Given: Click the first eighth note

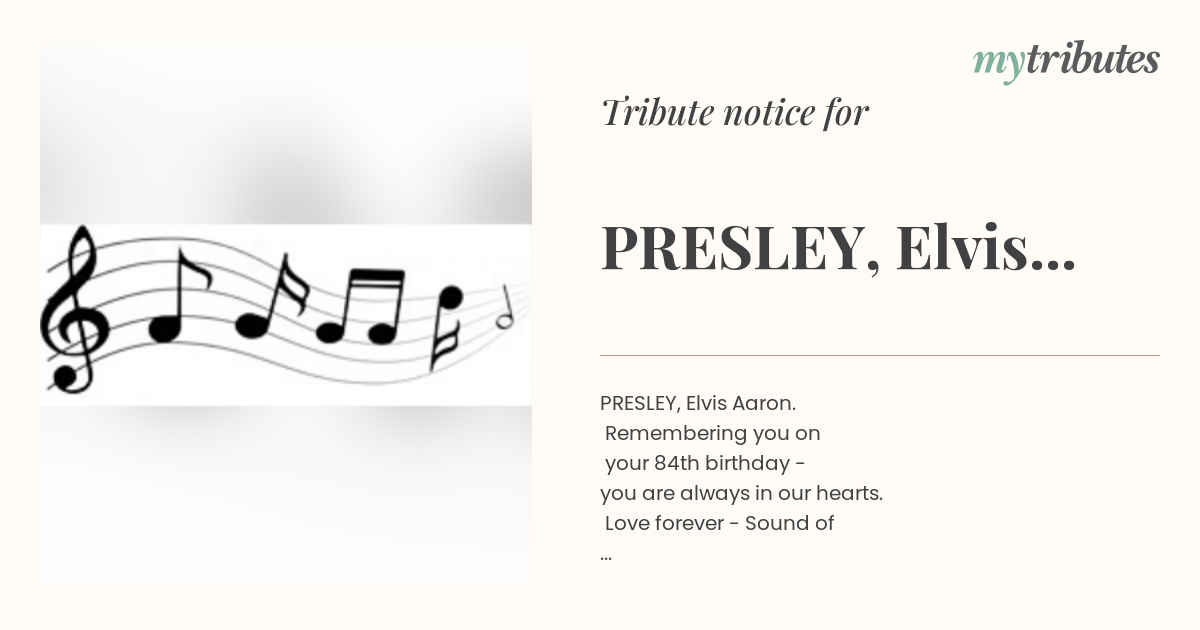Looking at the screenshot, I should 176,297.
